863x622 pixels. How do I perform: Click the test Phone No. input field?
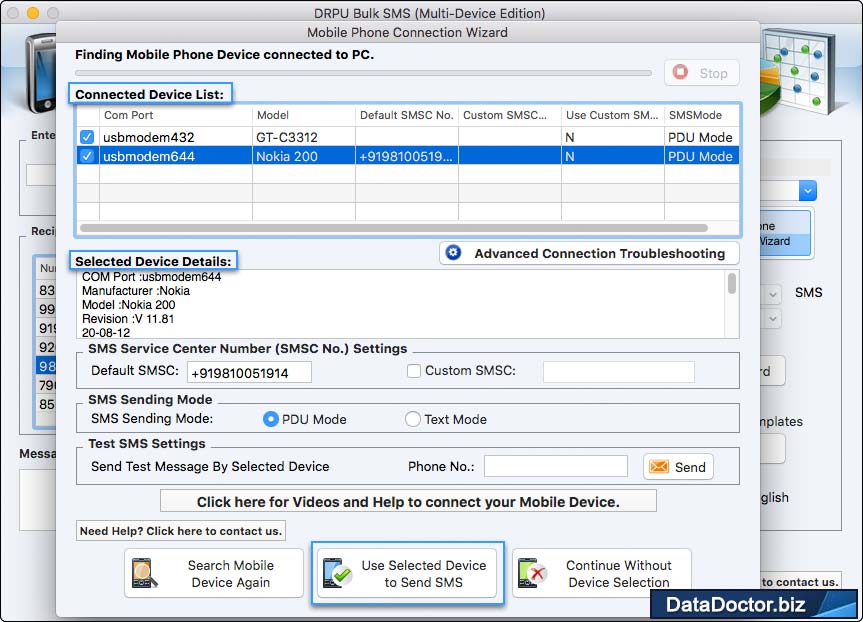point(556,466)
